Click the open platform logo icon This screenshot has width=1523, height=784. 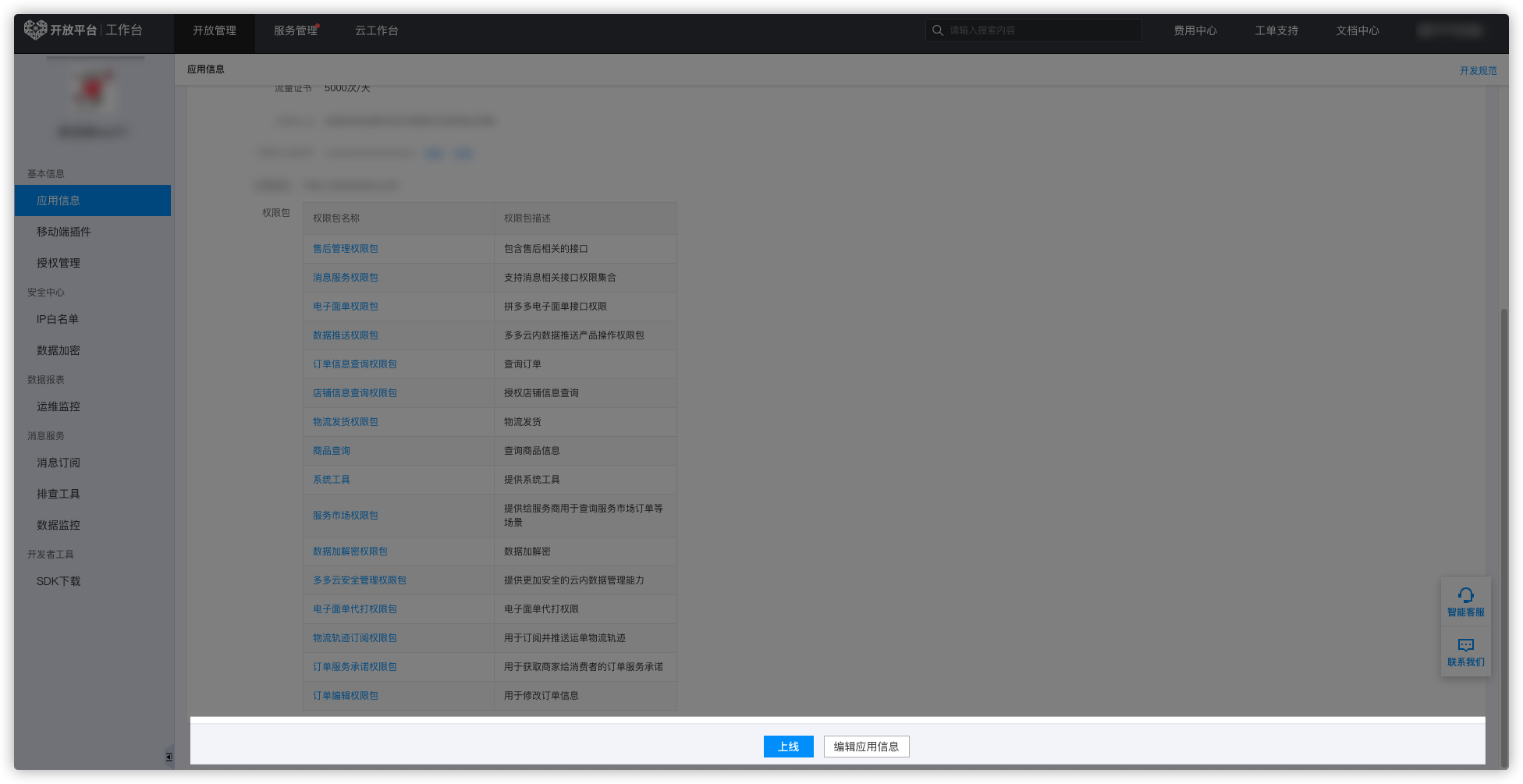[35, 30]
